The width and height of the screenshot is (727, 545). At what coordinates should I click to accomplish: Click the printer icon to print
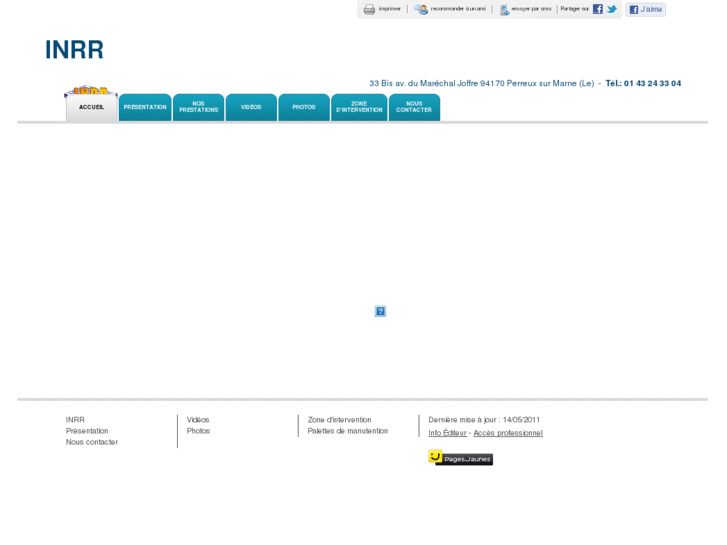click(x=369, y=9)
